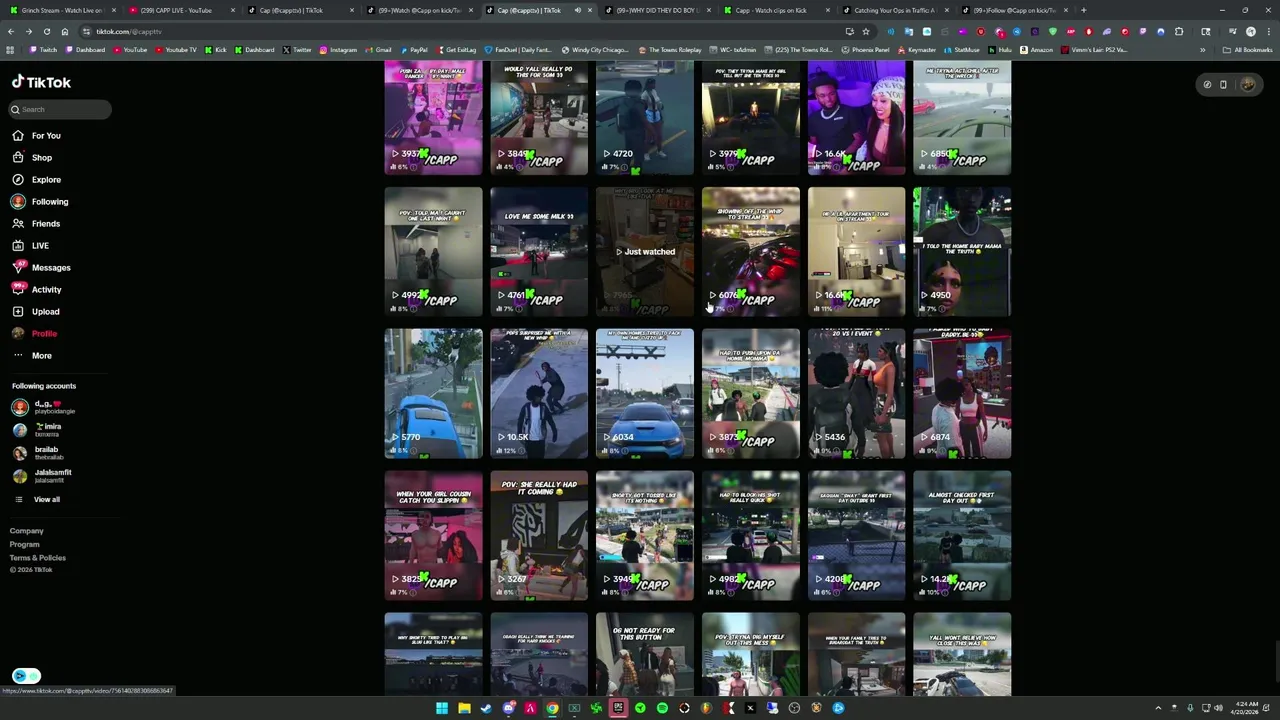Open the Amazon bookmark
The height and width of the screenshot is (720, 1280).
[1037, 49]
